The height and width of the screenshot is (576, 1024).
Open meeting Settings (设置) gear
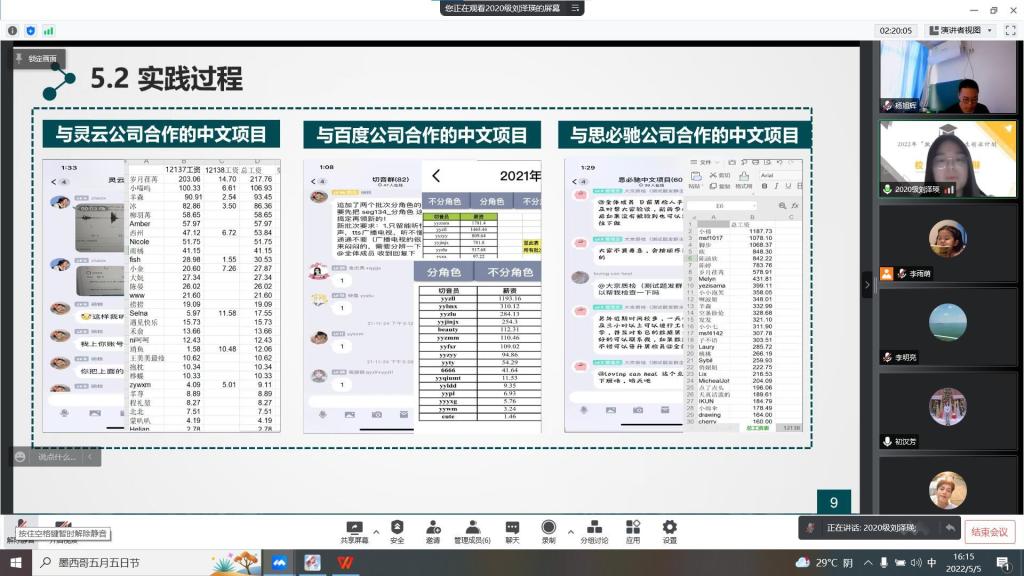click(669, 530)
